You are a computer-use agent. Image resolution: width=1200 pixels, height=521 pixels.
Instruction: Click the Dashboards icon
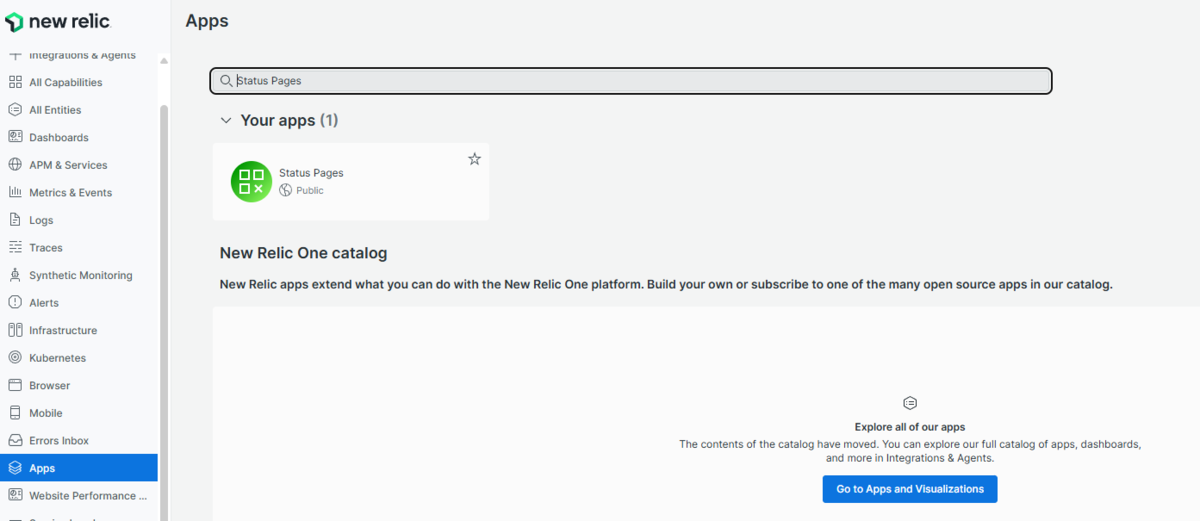pyautogui.click(x=15, y=137)
